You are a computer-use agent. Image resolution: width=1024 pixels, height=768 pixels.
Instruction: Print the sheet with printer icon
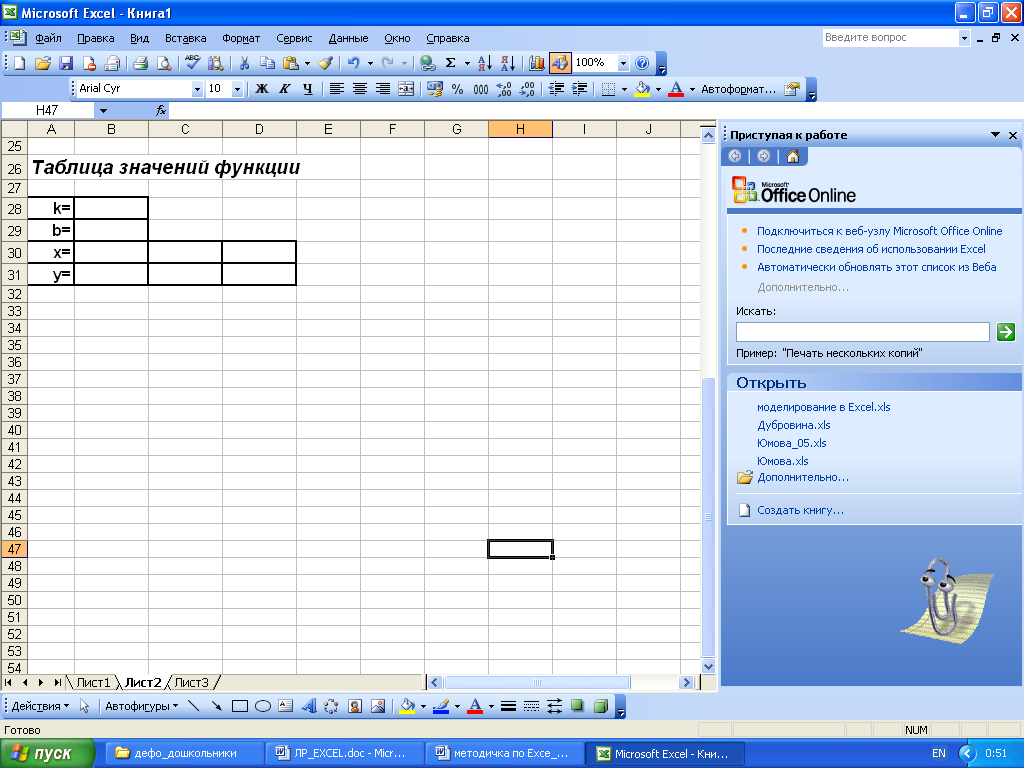tap(140, 63)
